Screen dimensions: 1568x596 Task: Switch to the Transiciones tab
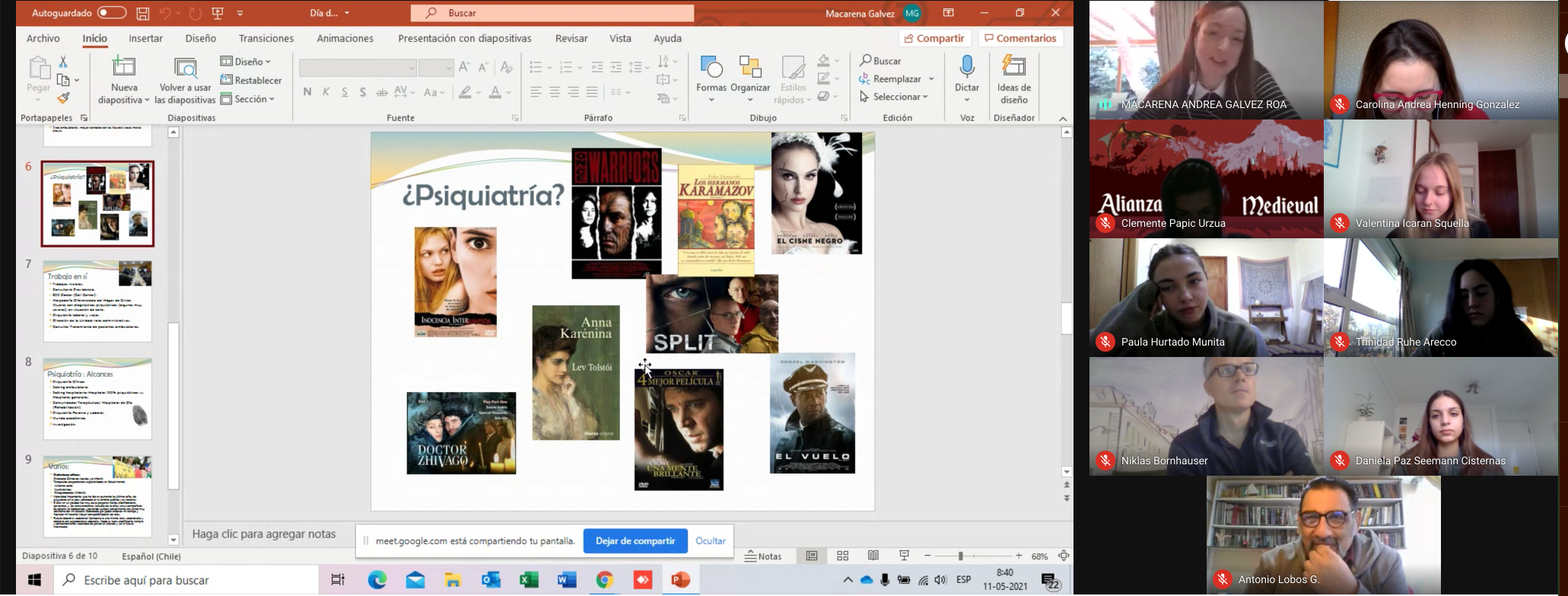[x=266, y=38]
